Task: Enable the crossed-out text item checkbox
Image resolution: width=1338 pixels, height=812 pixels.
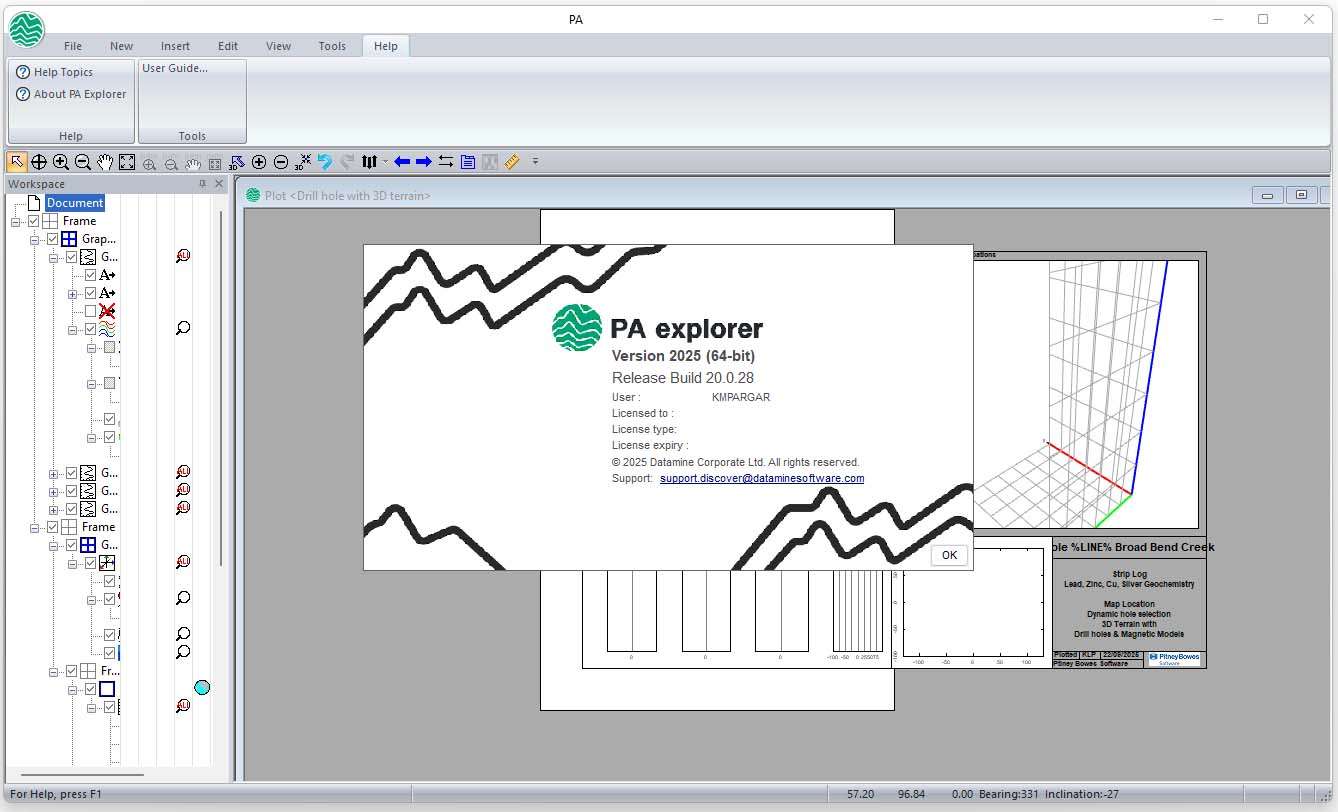Action: (90, 311)
